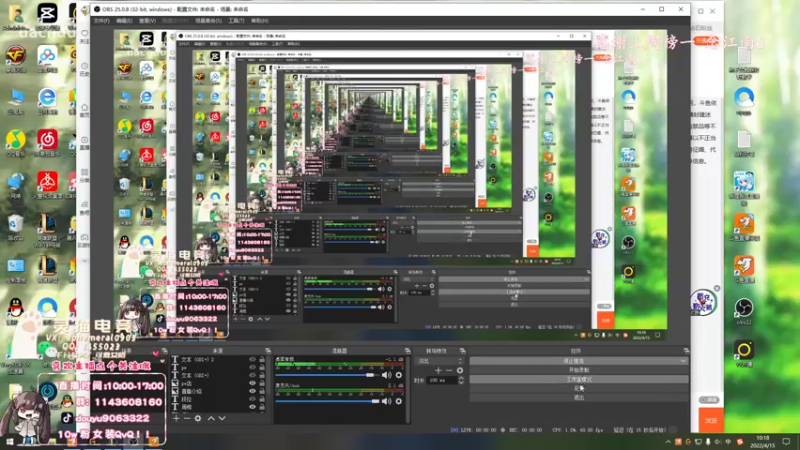Move selected source up with the arrow
The height and width of the screenshot is (450, 800).
pyautogui.click(x=211, y=418)
